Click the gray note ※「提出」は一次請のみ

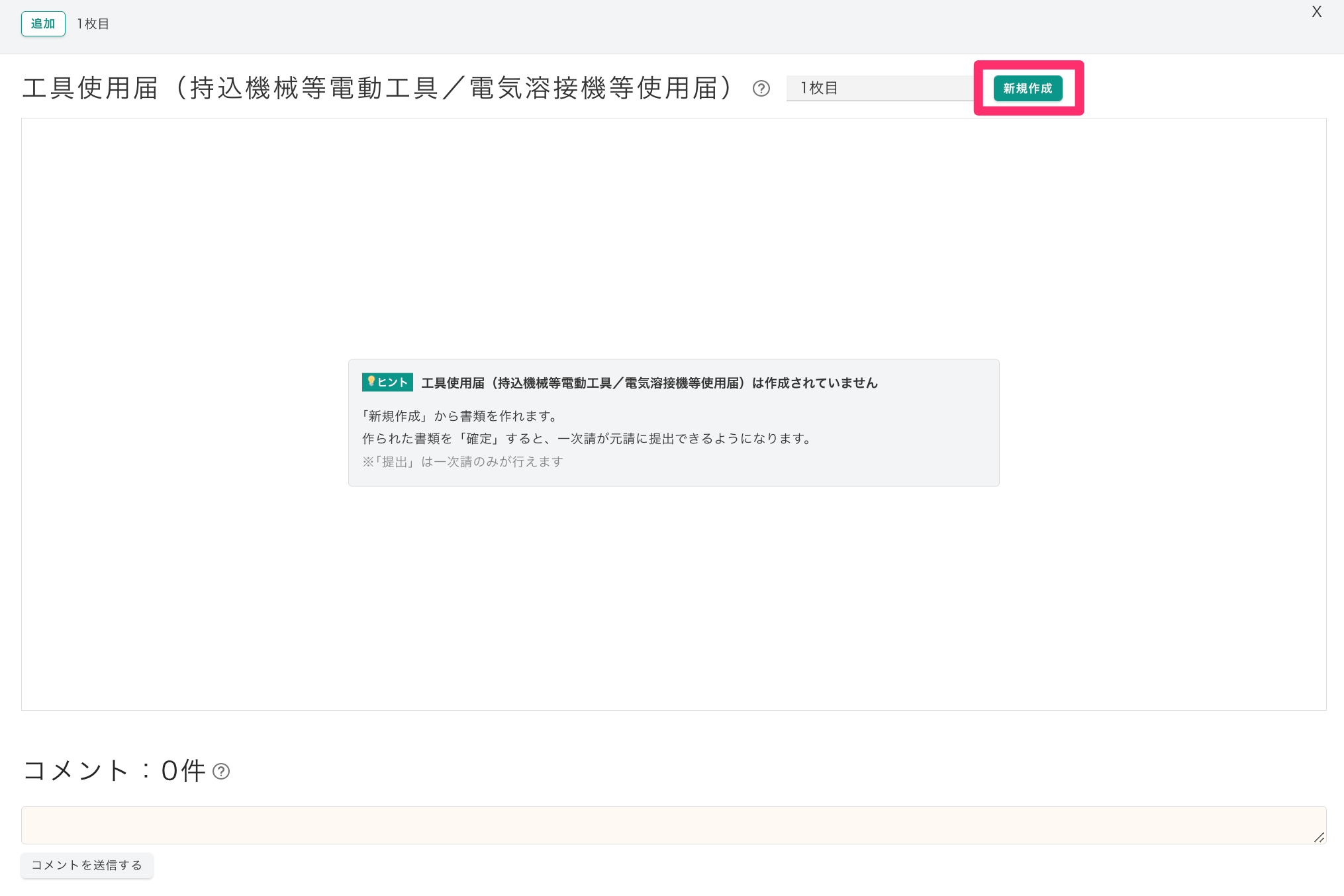click(x=463, y=462)
